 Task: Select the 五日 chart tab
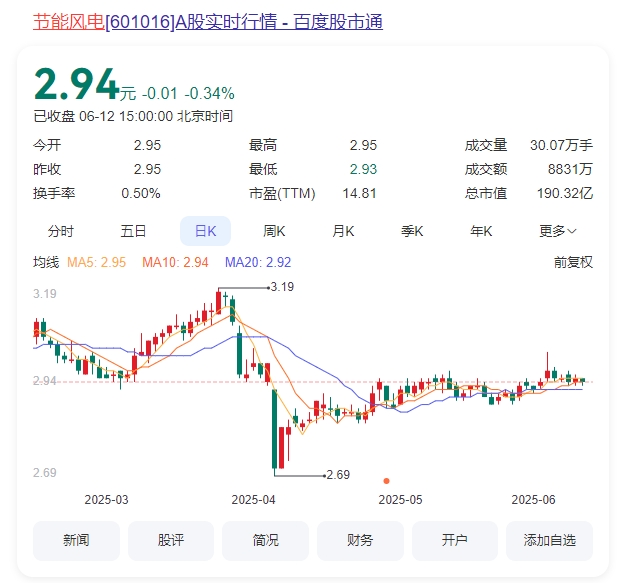click(133, 231)
